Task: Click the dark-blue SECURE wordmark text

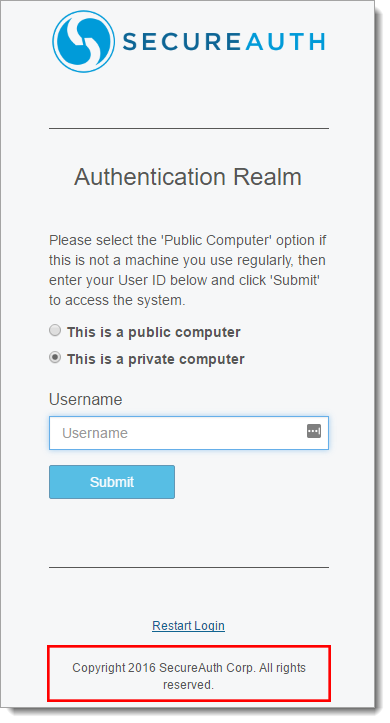Action: point(181,42)
